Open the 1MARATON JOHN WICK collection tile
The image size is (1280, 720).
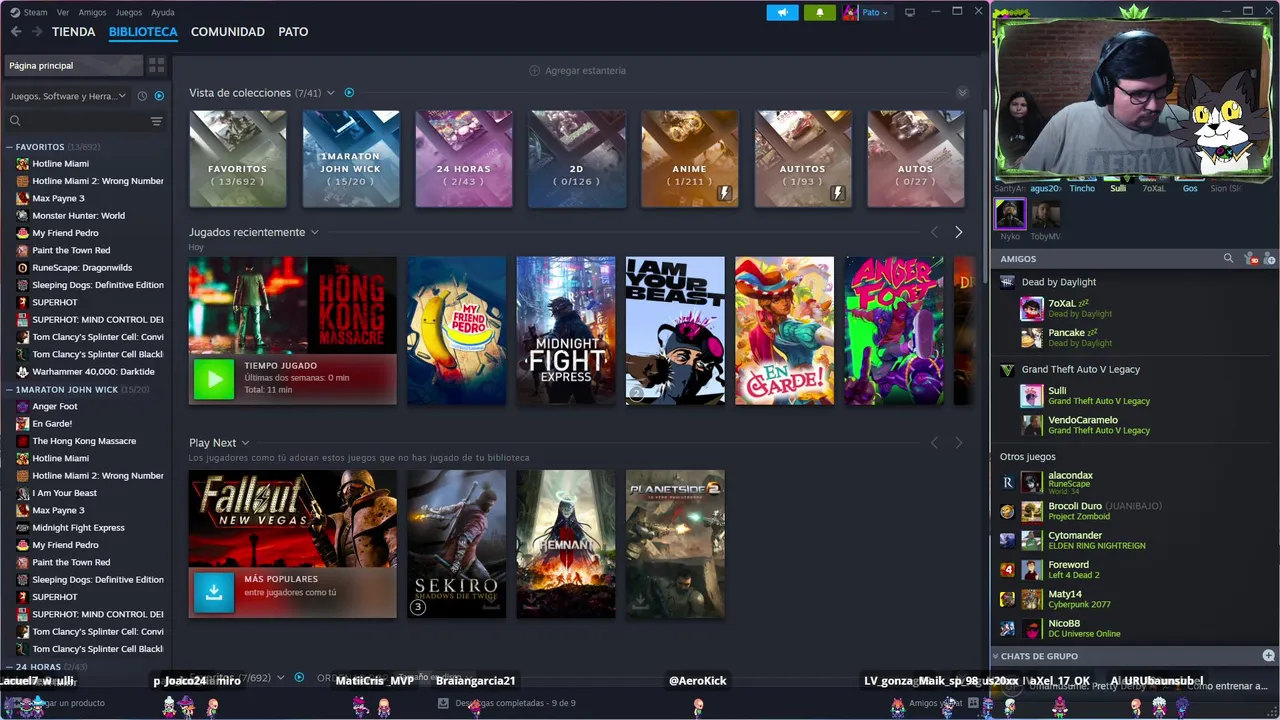(351, 159)
